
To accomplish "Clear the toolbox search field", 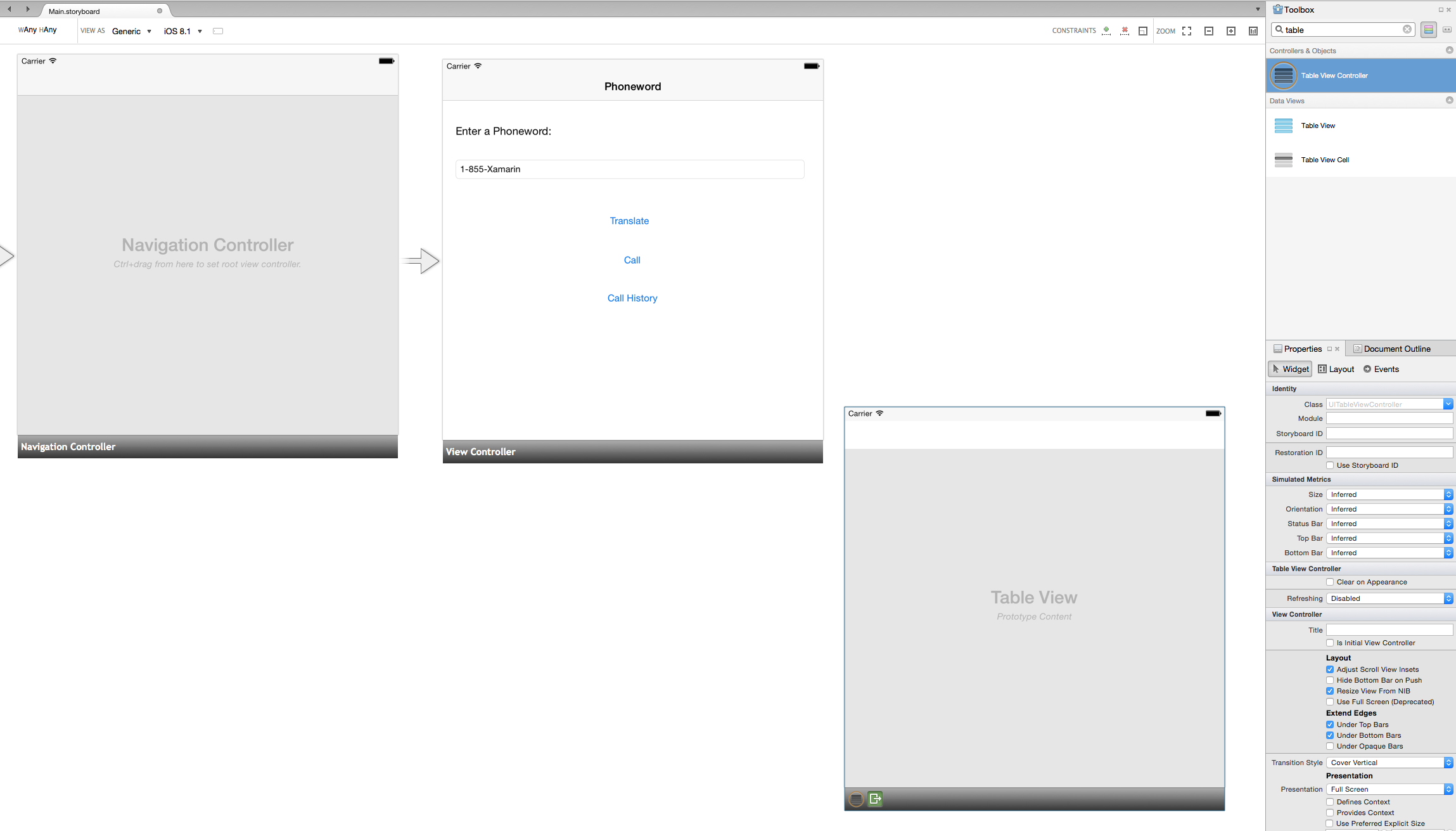I will [1407, 30].
